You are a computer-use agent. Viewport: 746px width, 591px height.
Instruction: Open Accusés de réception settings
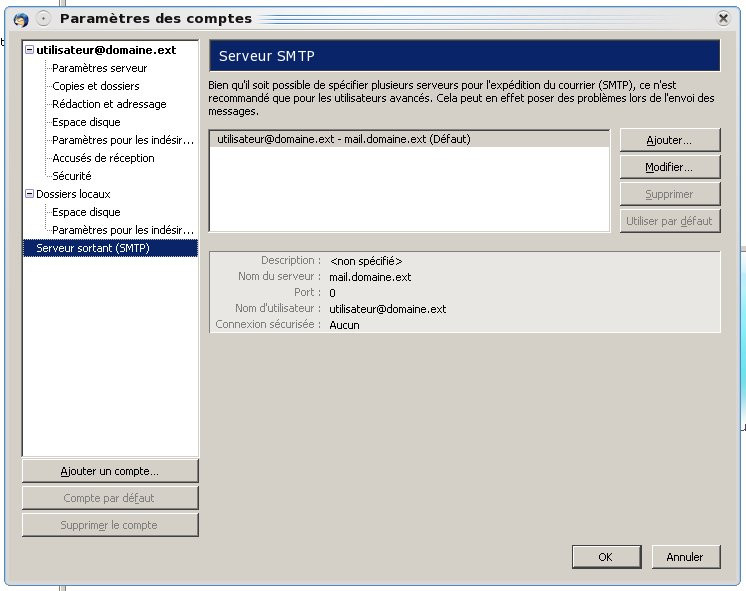pyautogui.click(x=103, y=158)
